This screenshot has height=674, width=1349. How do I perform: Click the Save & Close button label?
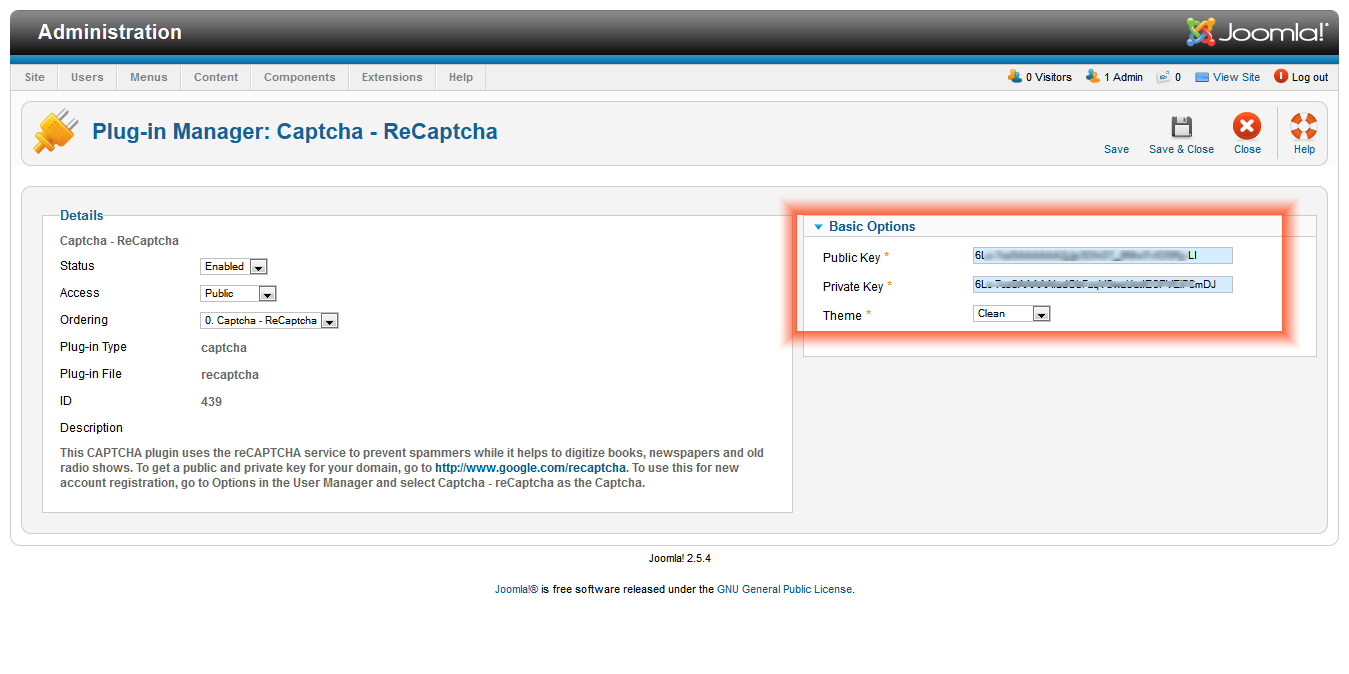1181,149
